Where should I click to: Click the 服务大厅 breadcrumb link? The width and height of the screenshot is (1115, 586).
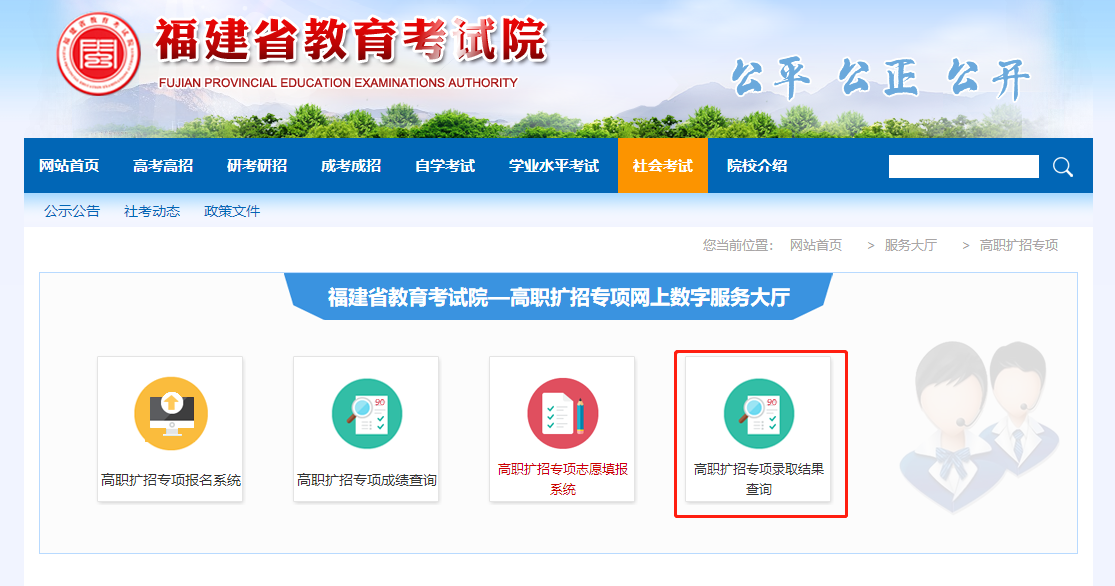coord(910,245)
